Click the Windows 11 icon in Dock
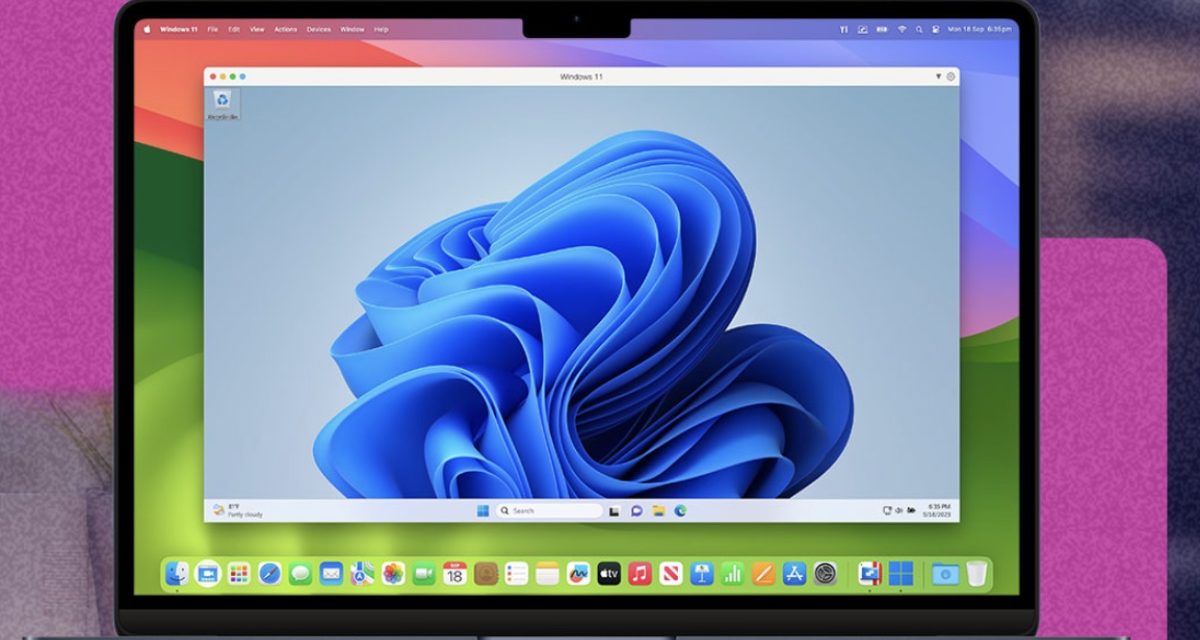This screenshot has height=640, width=1200. coord(901,574)
